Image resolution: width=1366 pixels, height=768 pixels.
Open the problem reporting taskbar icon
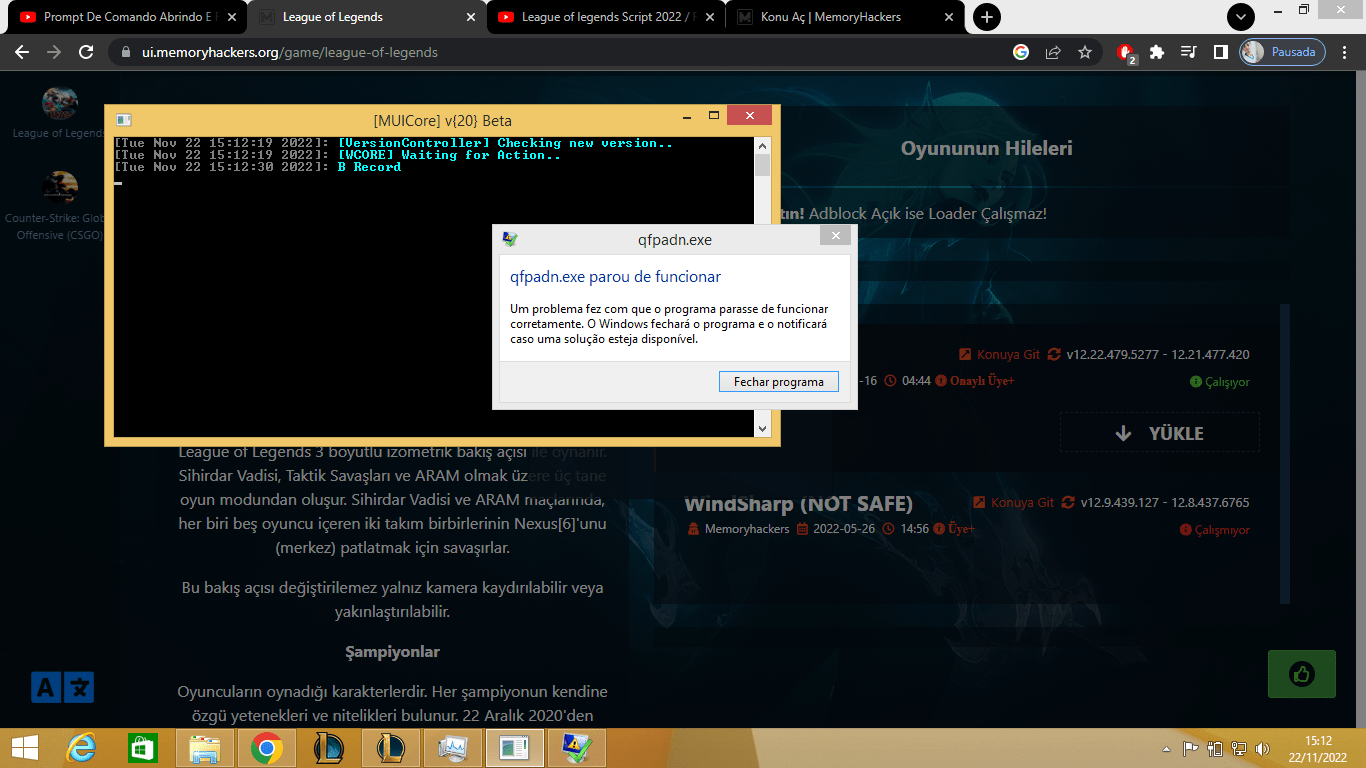click(577, 747)
